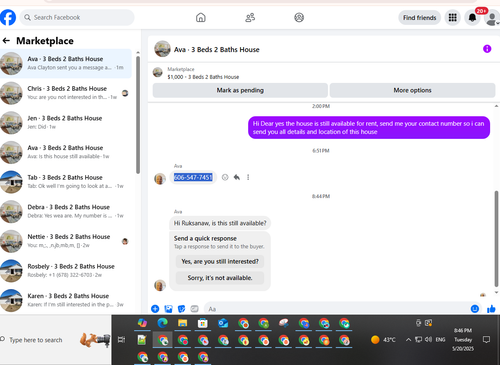Open the emoji picker in the message box
The height and width of the screenshot is (365, 500).
pos(475,309)
